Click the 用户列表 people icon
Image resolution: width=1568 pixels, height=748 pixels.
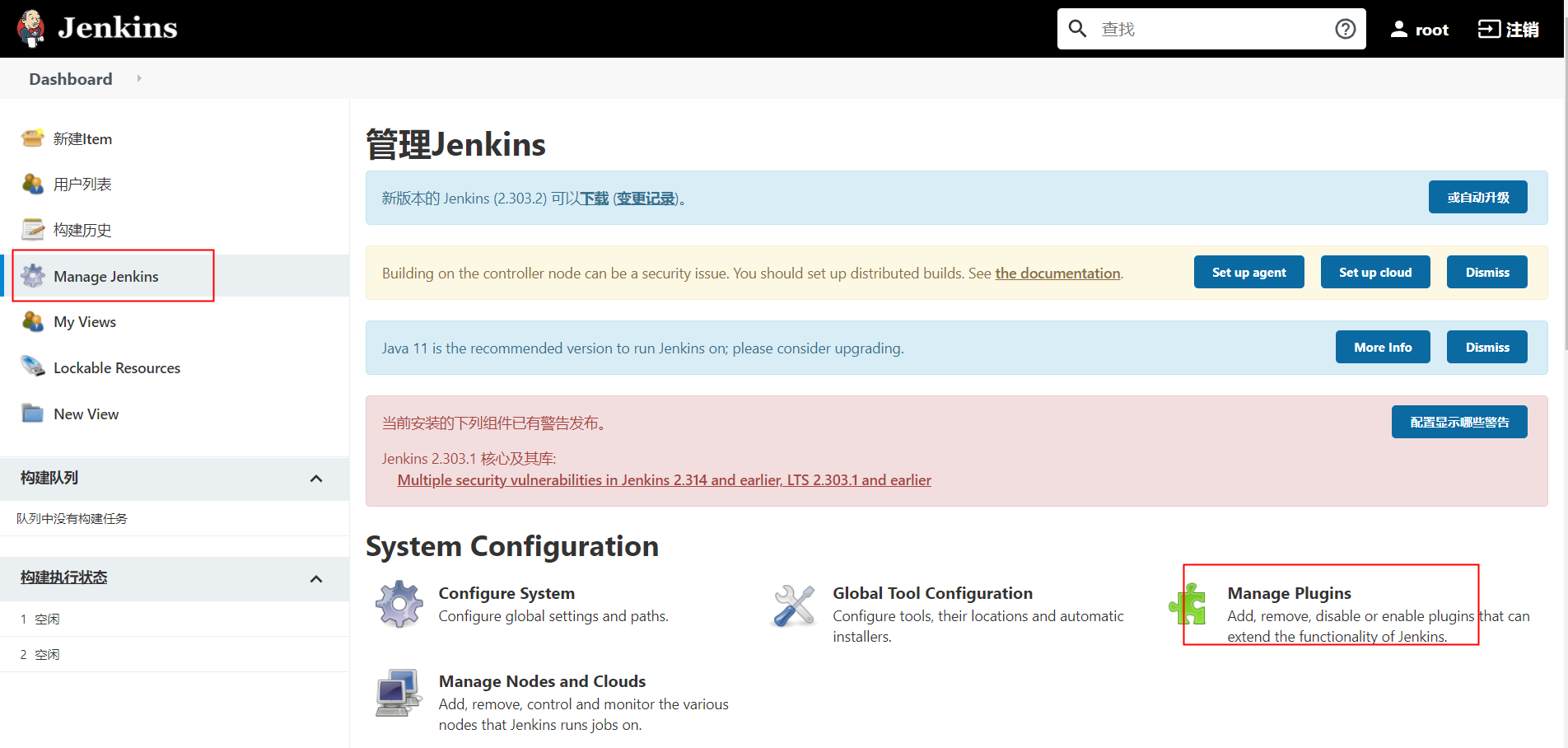click(x=33, y=184)
